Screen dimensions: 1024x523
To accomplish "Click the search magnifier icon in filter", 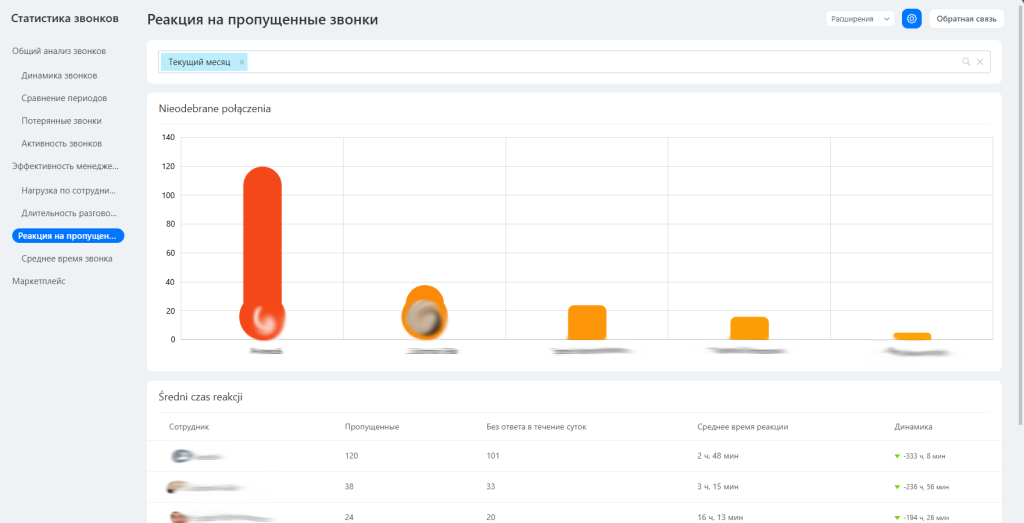I will pyautogui.click(x=966, y=62).
